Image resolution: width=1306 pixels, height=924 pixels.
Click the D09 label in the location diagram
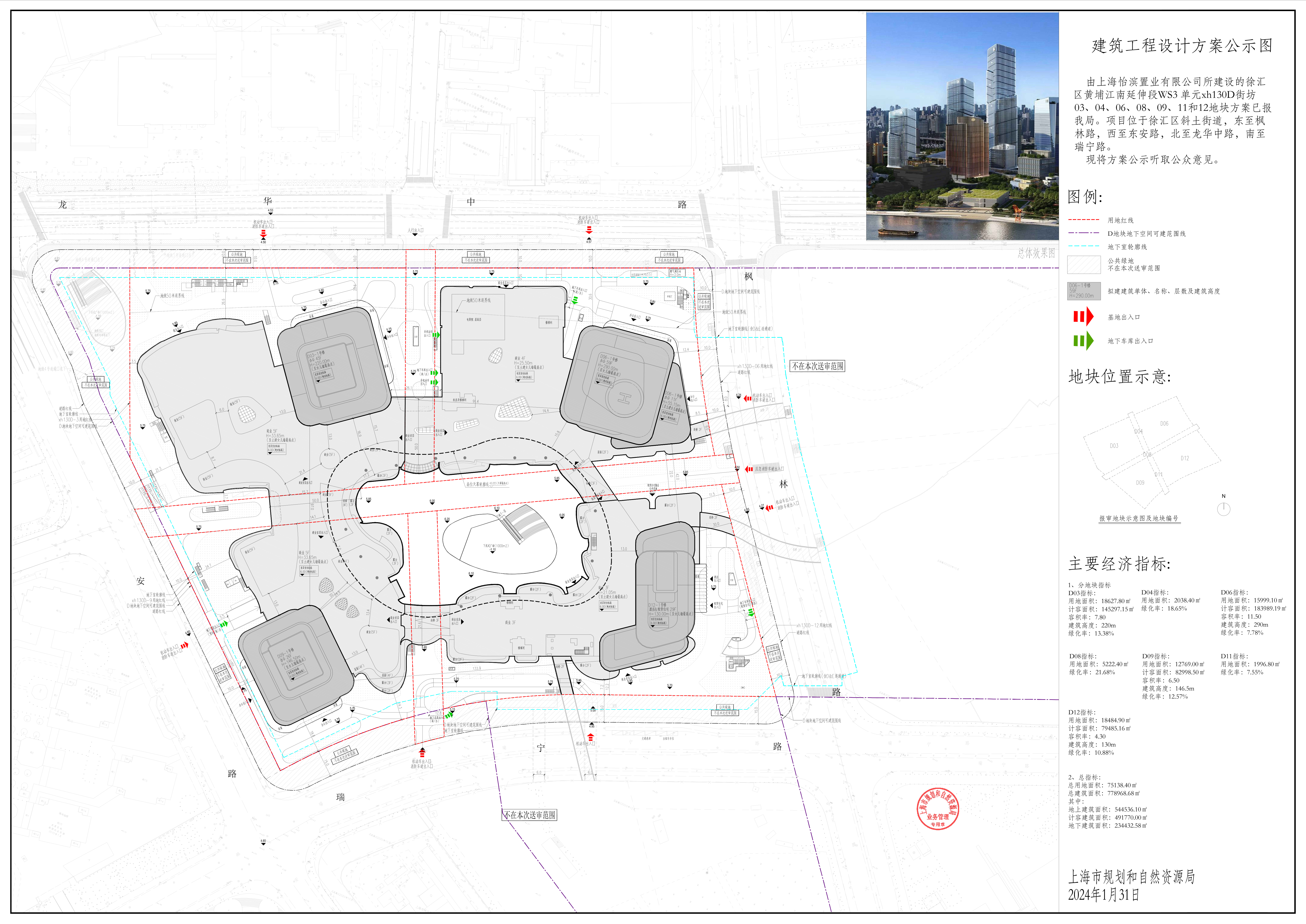(x=1140, y=482)
